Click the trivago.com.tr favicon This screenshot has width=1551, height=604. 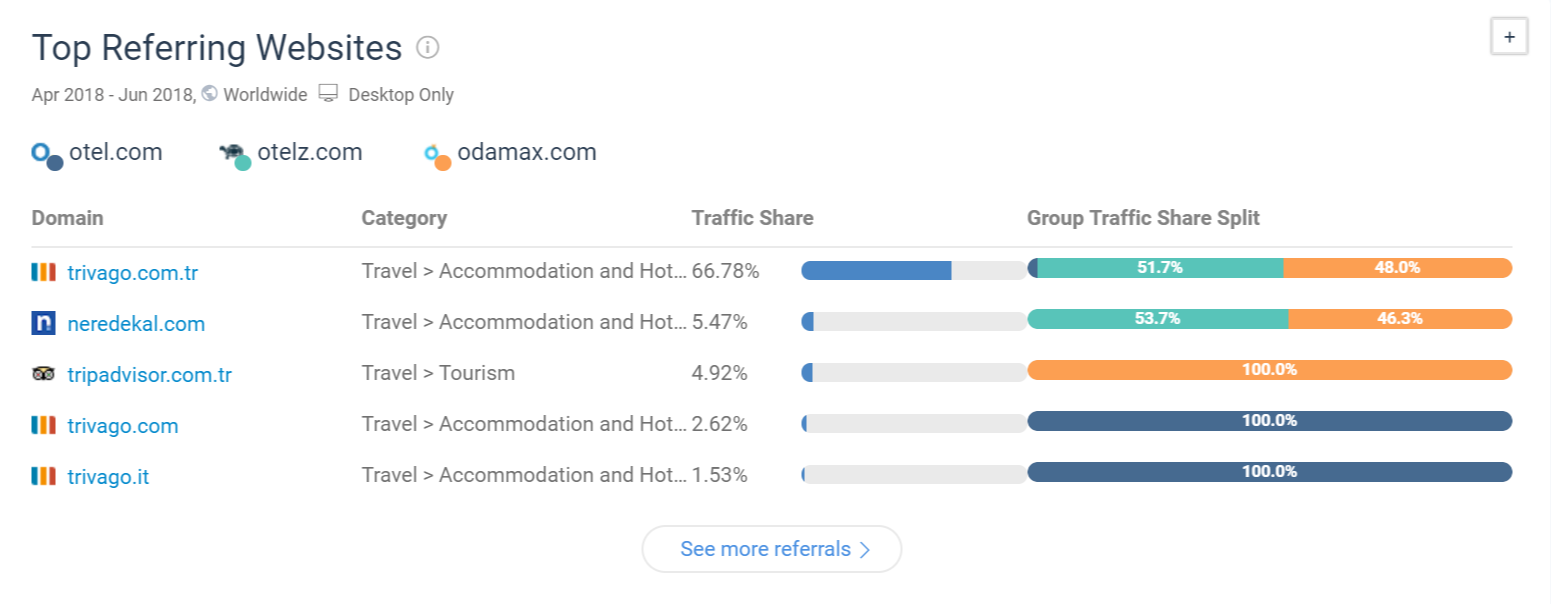(x=43, y=272)
